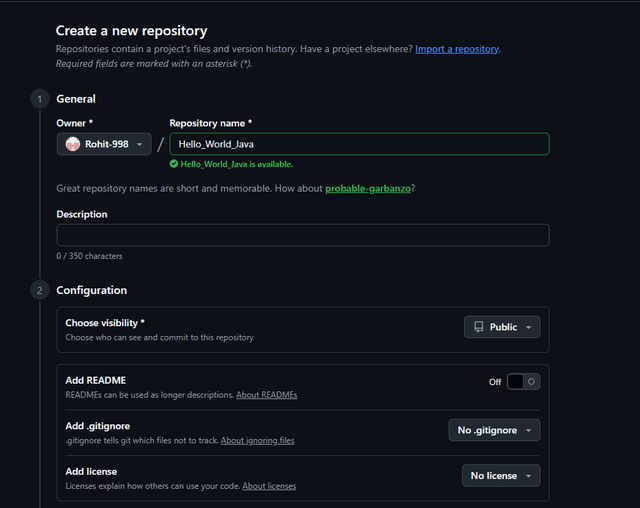Use the suggested name probable-garbanzo
Screen dimensions: 640x508
[x=369, y=188]
